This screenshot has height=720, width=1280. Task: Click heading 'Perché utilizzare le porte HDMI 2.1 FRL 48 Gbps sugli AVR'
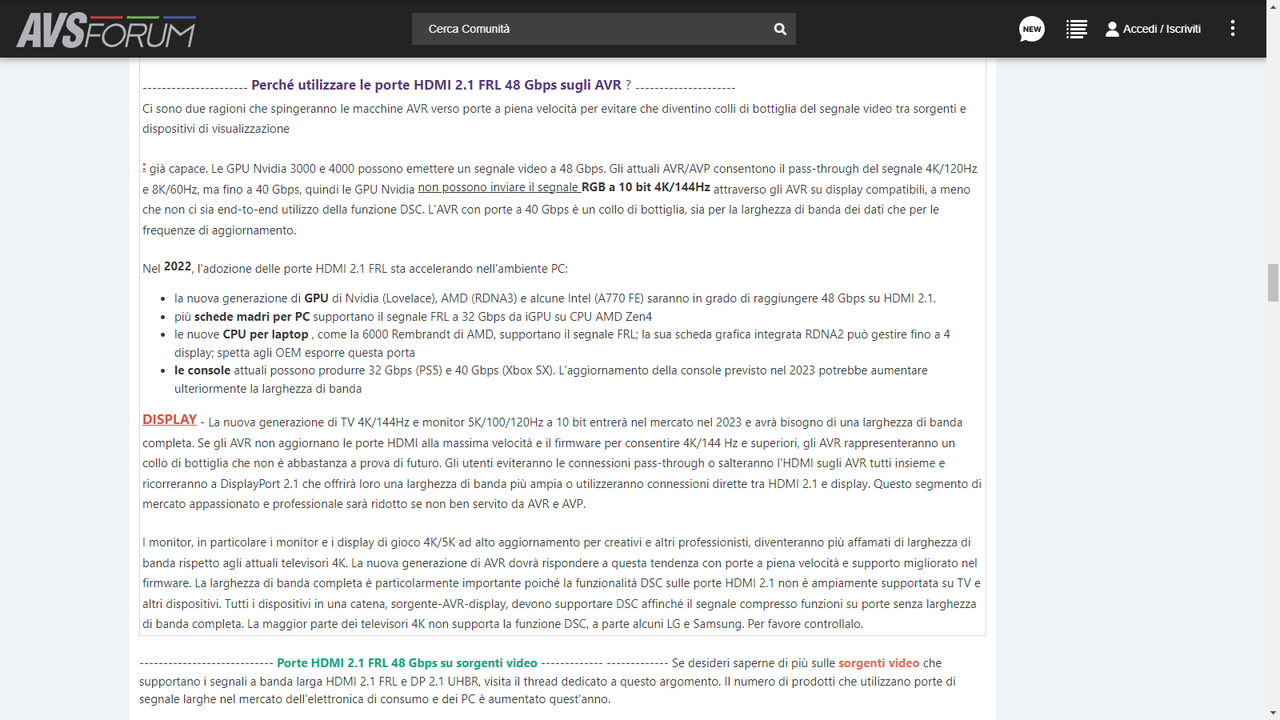click(x=436, y=86)
